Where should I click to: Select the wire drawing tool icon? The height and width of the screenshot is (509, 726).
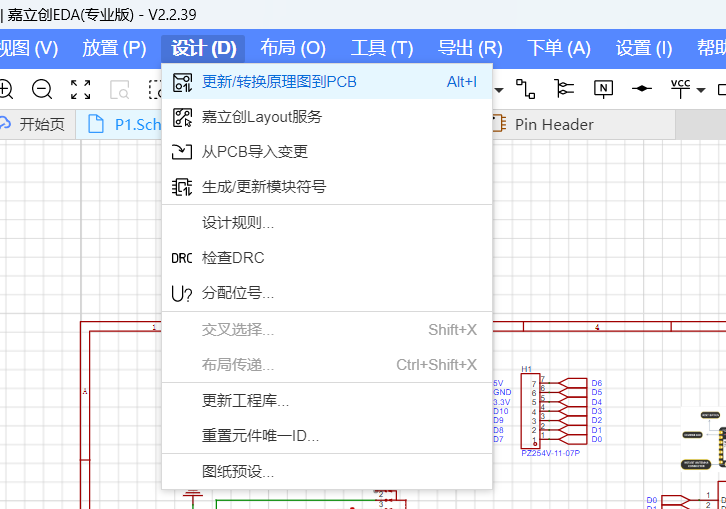526,88
